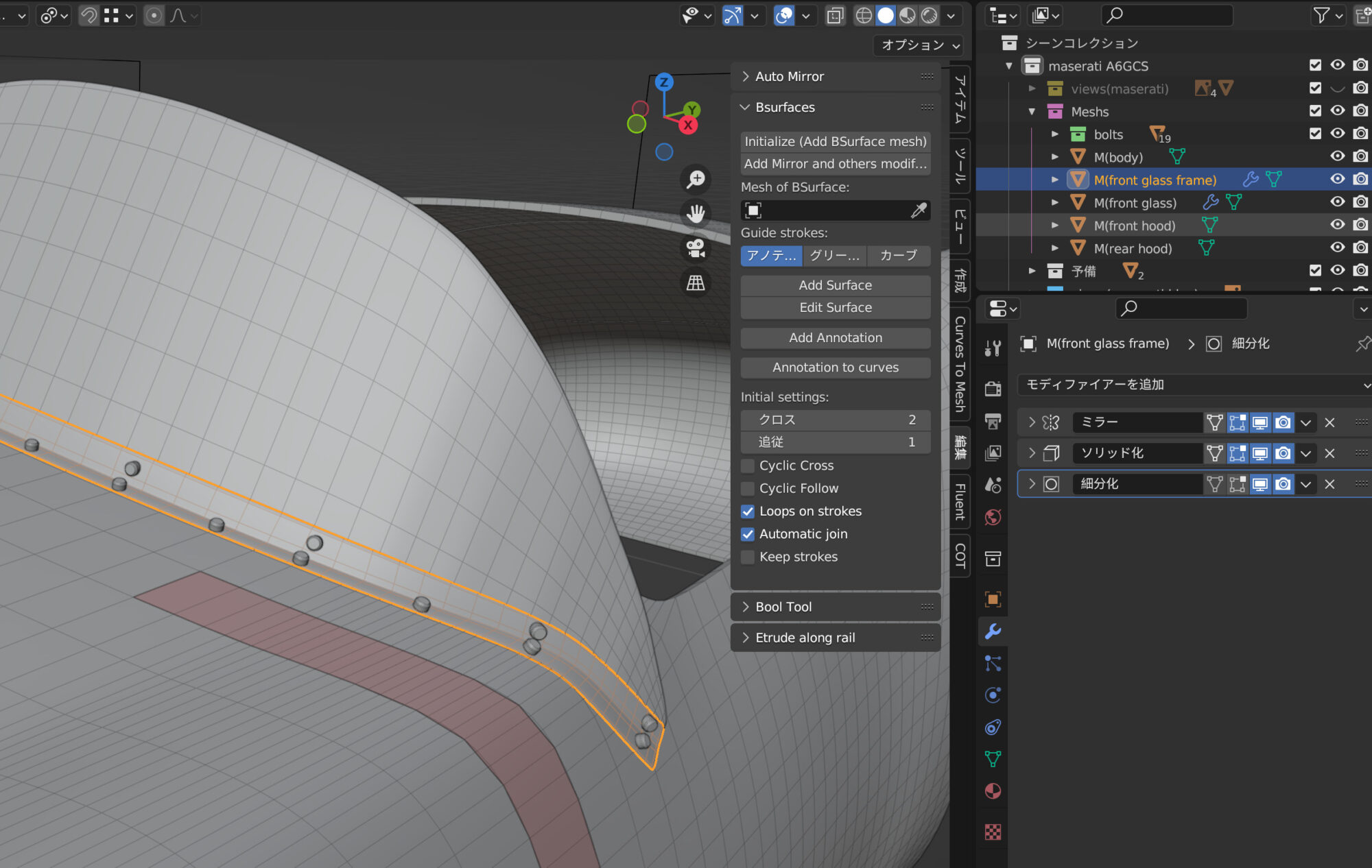Click Annotation to curves button
Screen dimensions: 1372x868
tap(836, 367)
